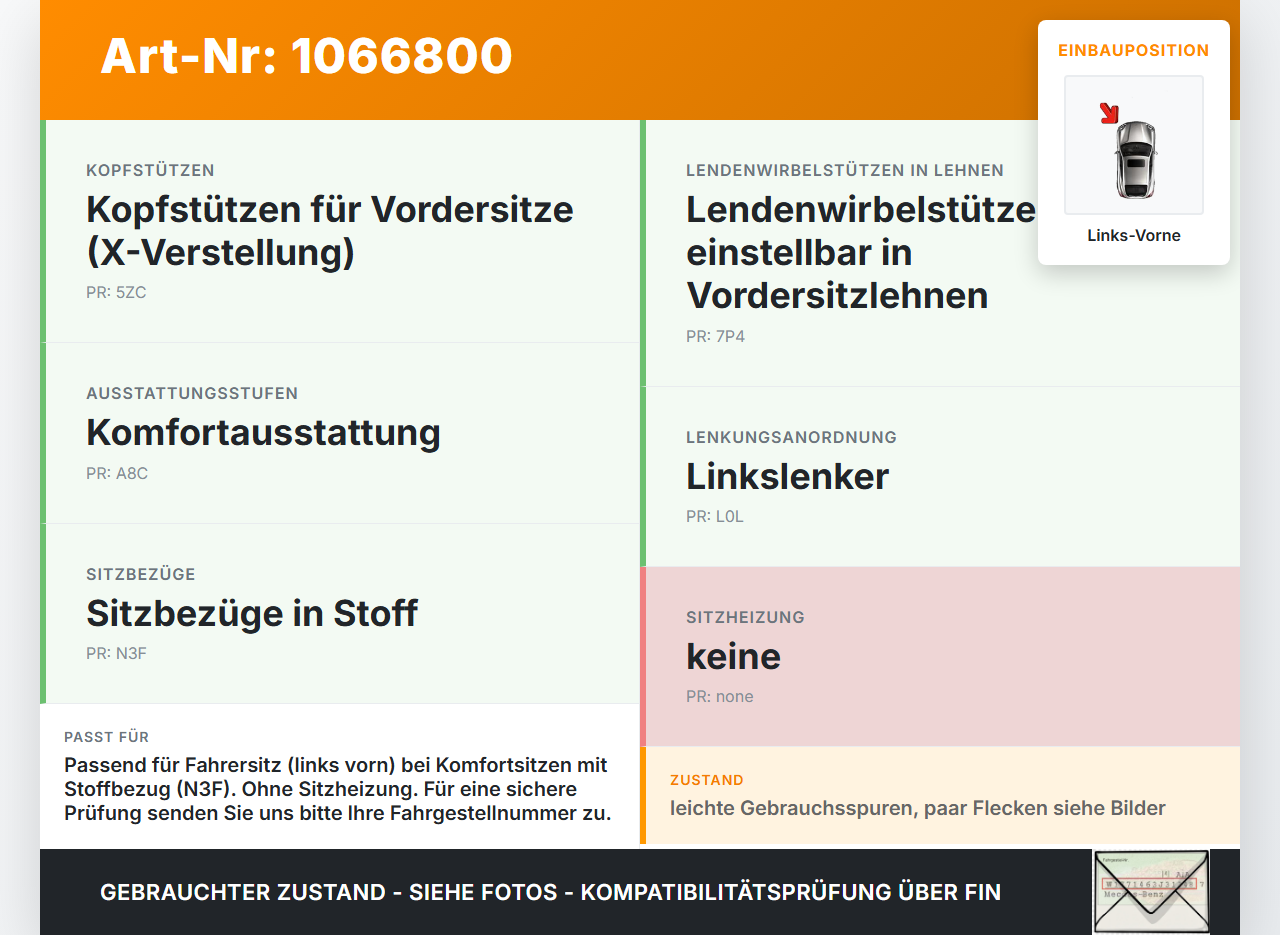
Task: Click the Links-Vorne caption
Action: click(x=1134, y=236)
